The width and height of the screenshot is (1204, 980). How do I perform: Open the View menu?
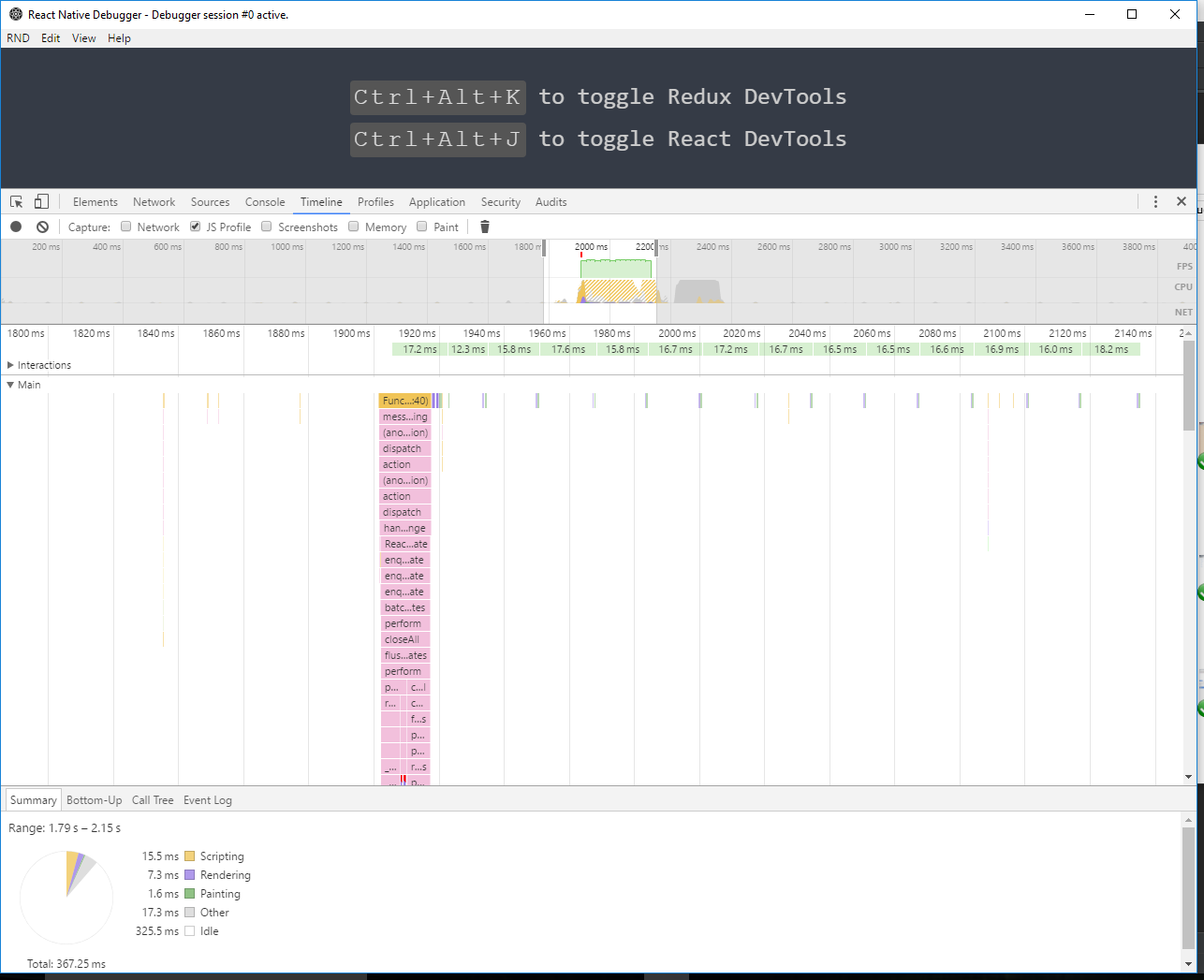[84, 38]
